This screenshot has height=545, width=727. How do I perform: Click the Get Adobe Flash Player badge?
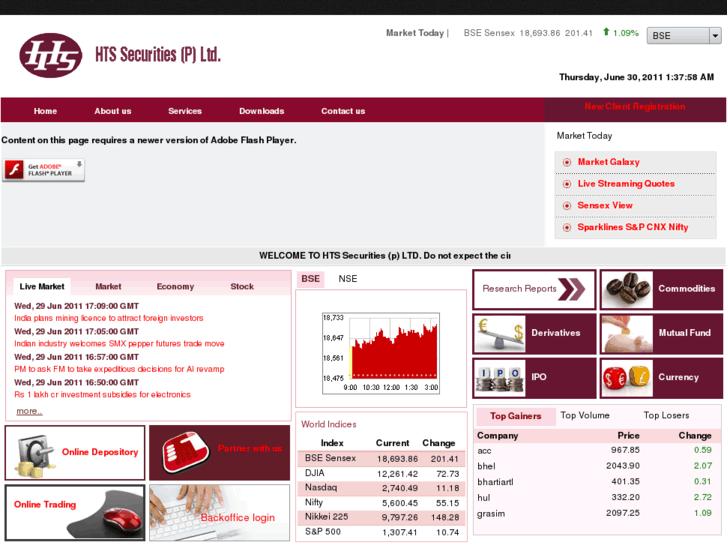(44, 170)
